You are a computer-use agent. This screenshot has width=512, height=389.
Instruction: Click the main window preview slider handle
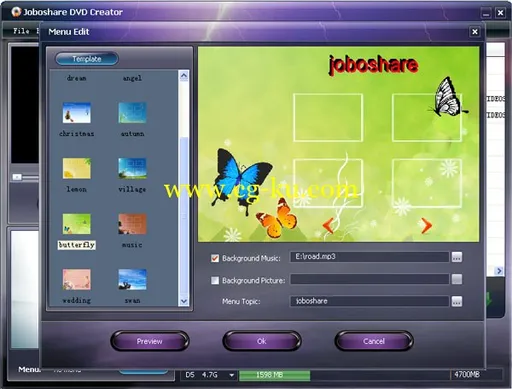point(17,177)
